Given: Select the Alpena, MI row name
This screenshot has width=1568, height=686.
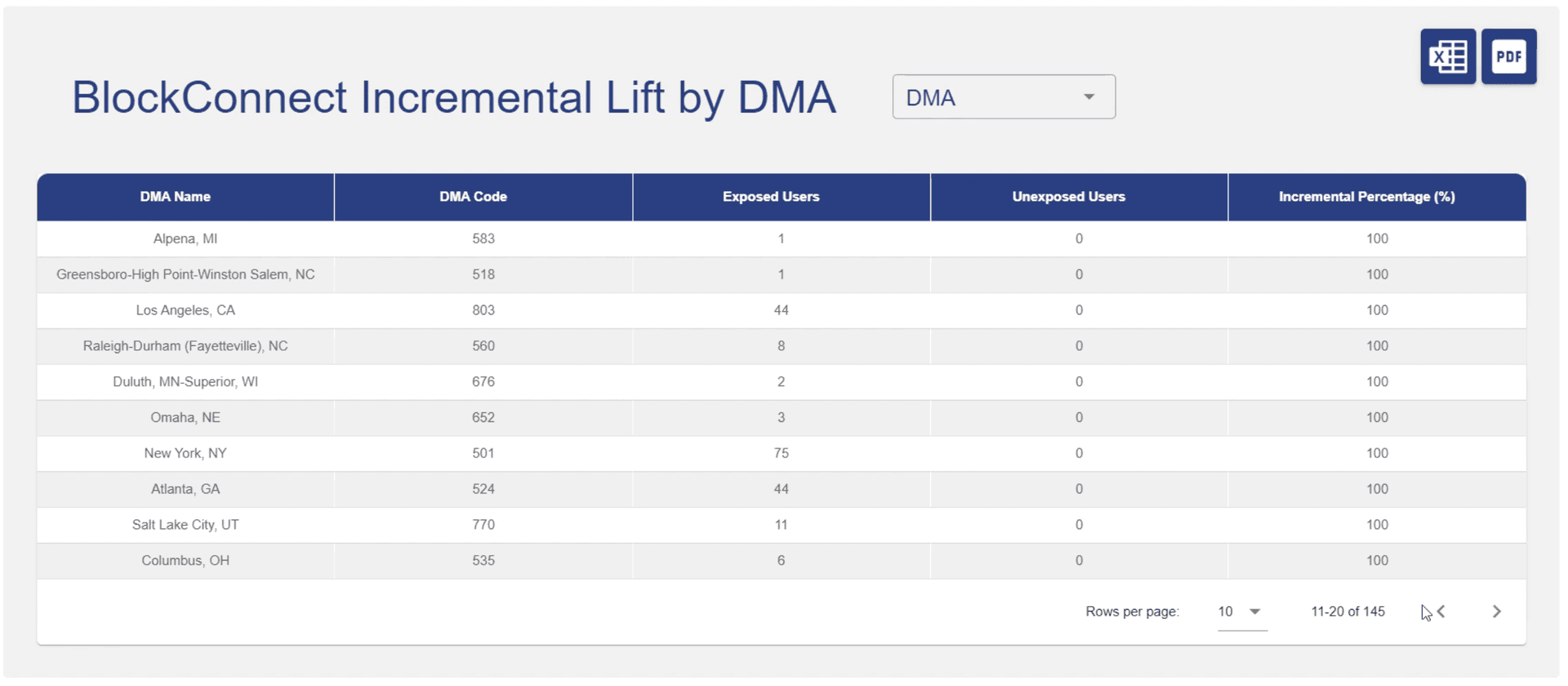Looking at the screenshot, I should click(x=185, y=238).
